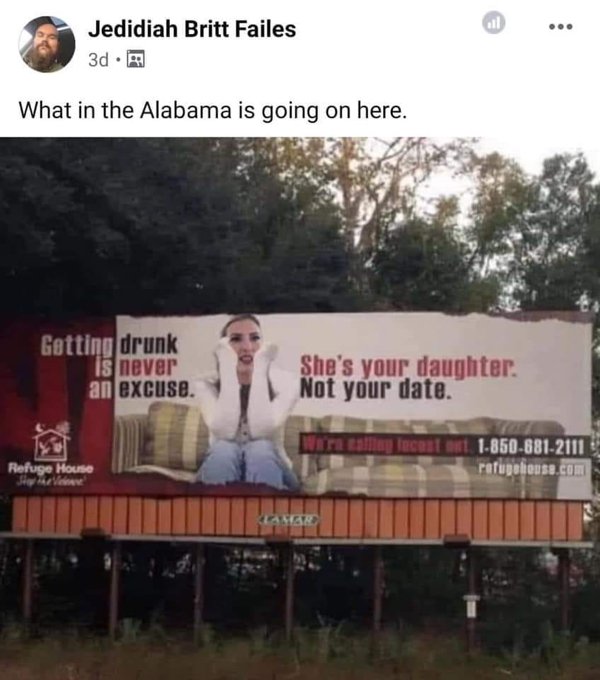Click the woman covering her face

(249, 399)
